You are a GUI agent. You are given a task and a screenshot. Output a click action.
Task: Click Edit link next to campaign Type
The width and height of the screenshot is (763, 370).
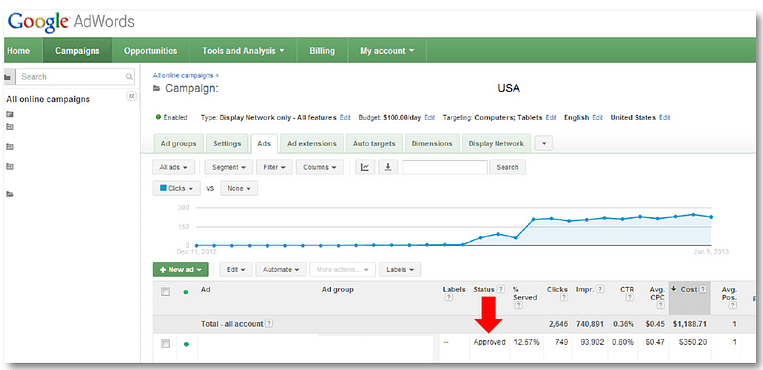[x=345, y=117]
